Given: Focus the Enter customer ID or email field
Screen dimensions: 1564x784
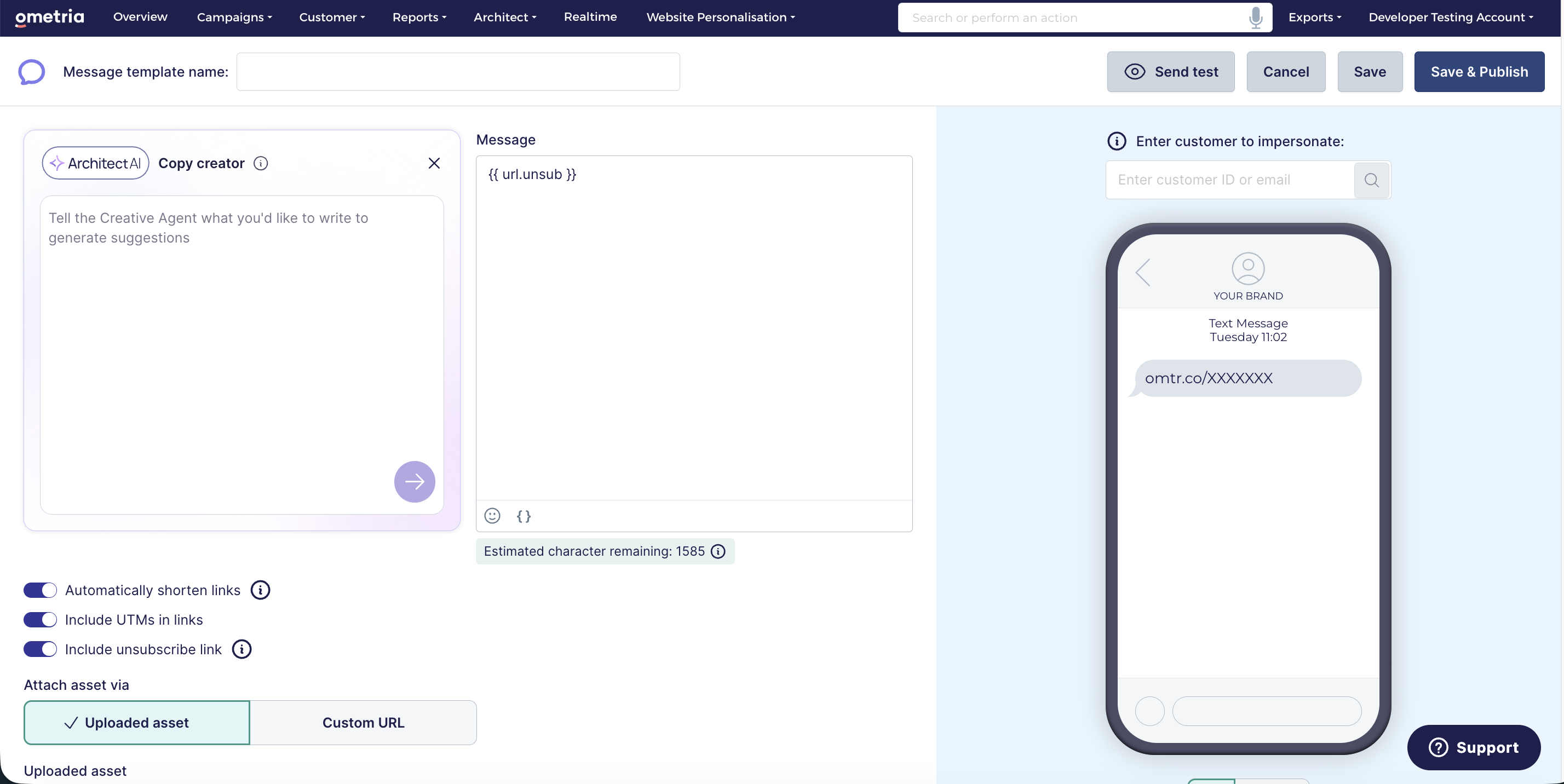Looking at the screenshot, I should [1230, 180].
